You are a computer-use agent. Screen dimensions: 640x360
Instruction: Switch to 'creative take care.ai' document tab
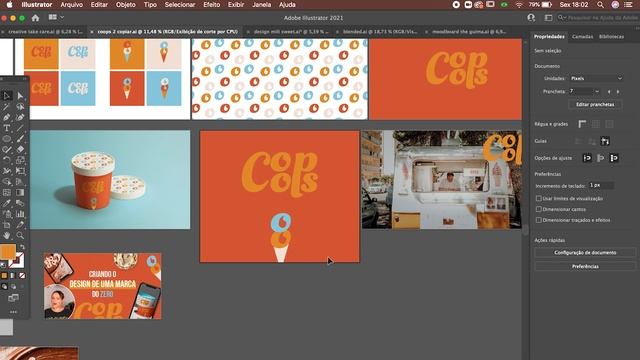pos(45,31)
